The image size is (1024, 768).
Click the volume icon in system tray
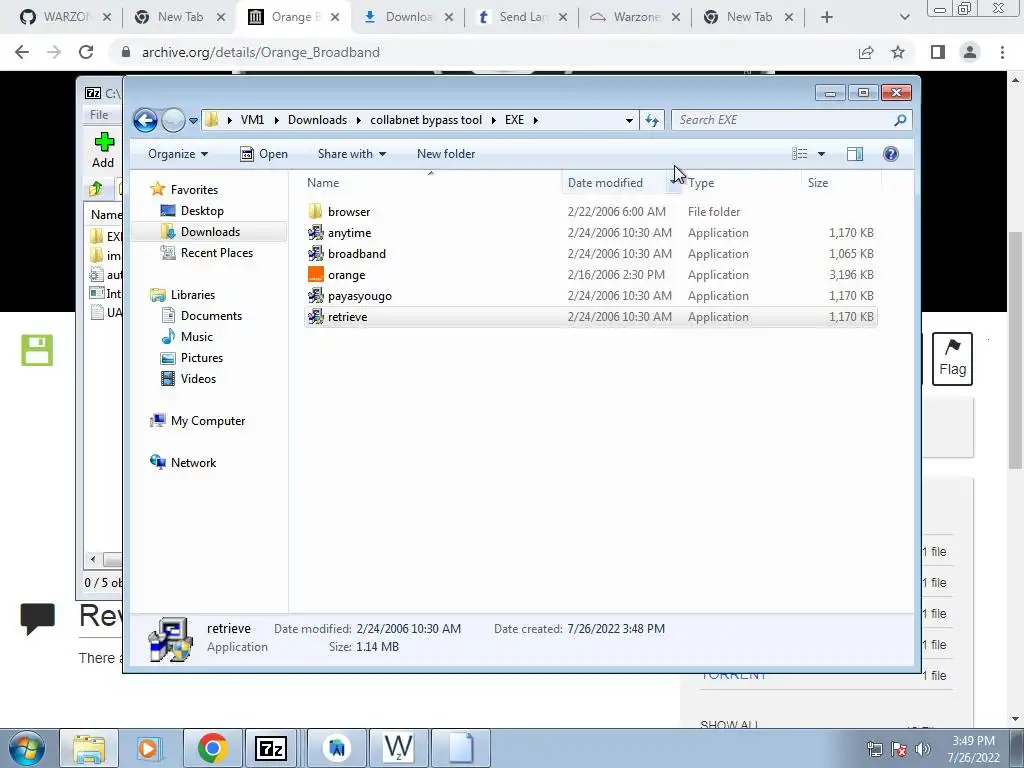tap(923, 749)
